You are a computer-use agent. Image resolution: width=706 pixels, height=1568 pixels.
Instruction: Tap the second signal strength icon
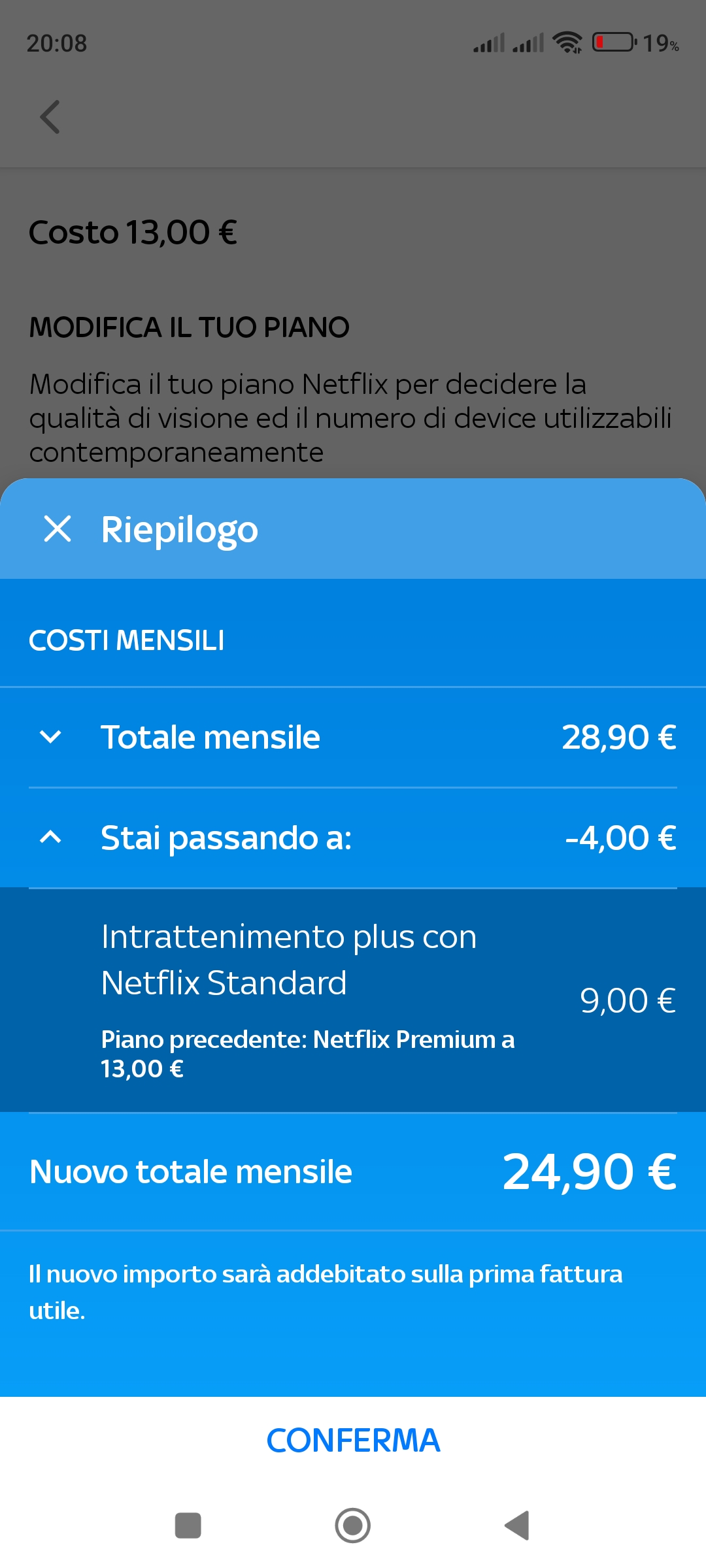click(528, 43)
